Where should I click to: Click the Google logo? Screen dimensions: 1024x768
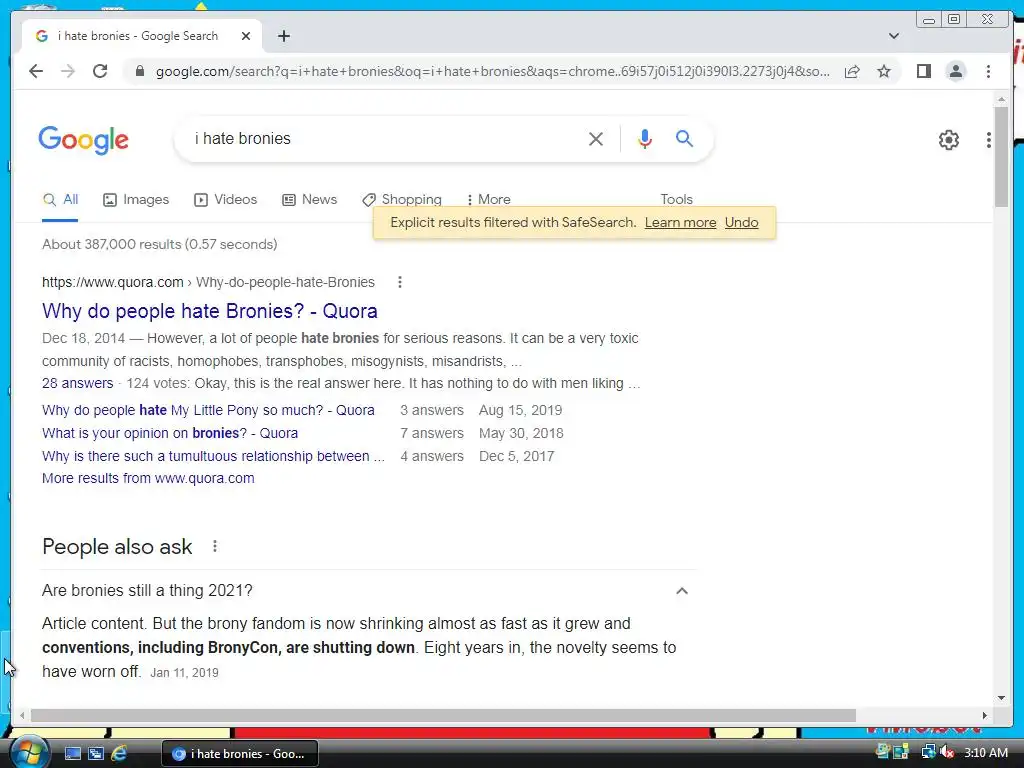[x=83, y=140]
